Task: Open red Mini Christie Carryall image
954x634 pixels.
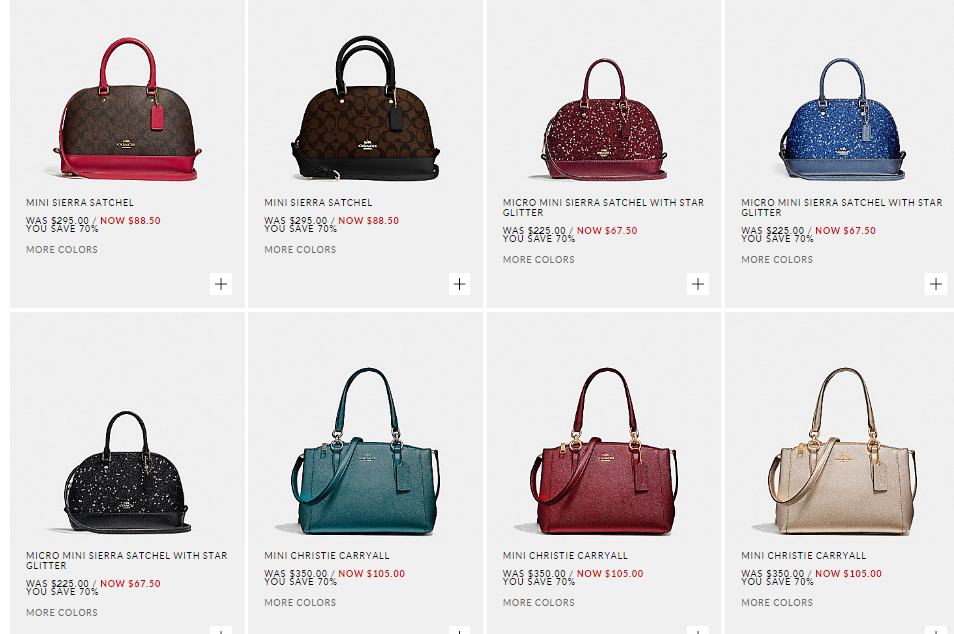Action: pyautogui.click(x=604, y=451)
